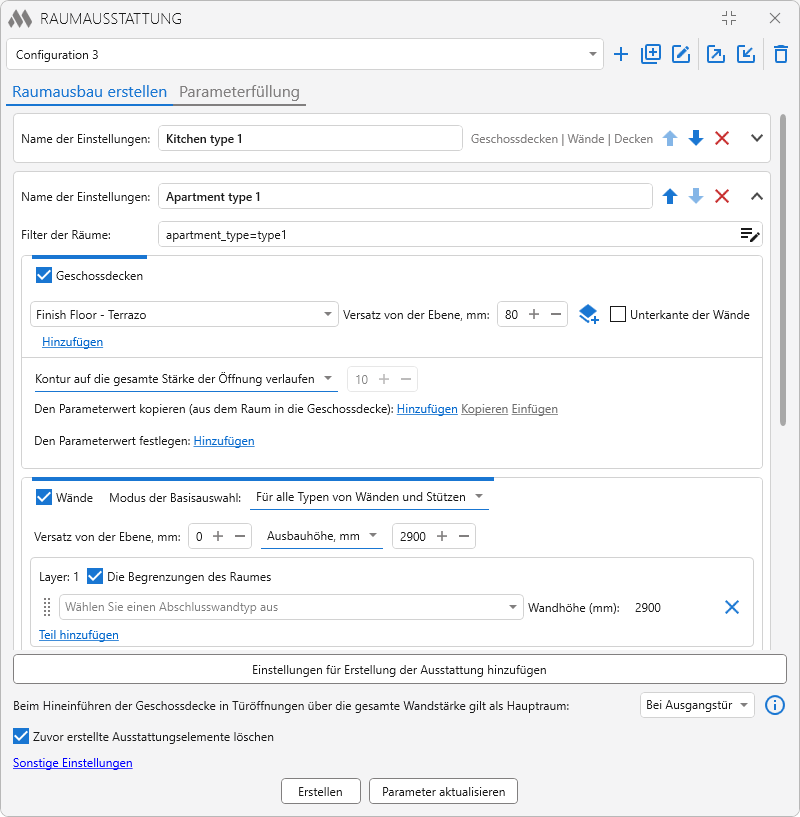Uncheck Die Begrenzungen des Raumes

[95, 576]
